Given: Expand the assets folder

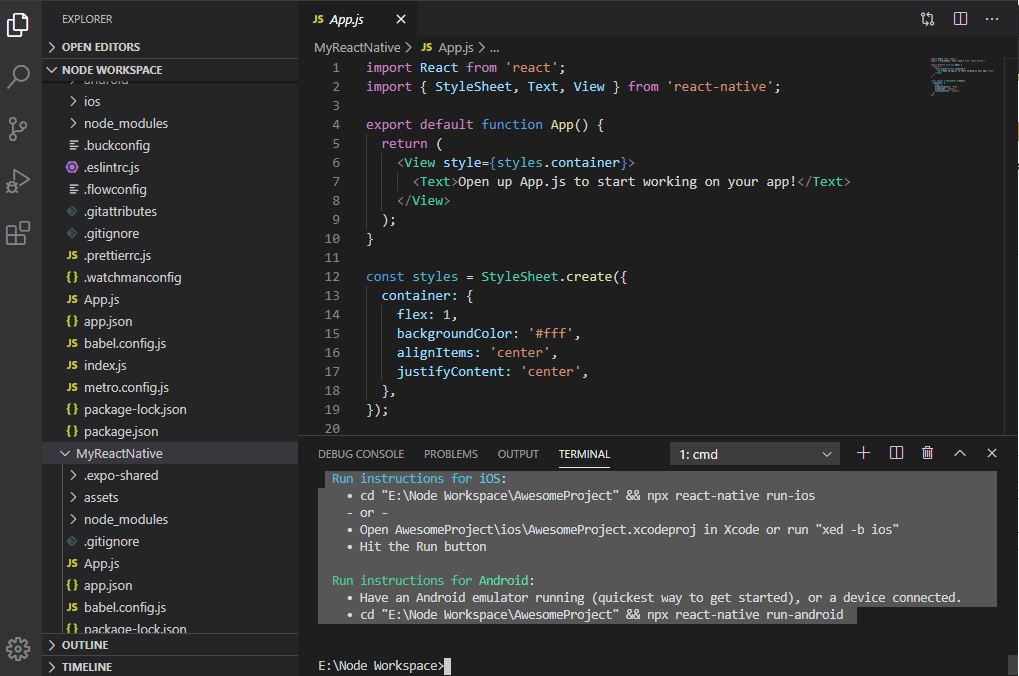Looking at the screenshot, I should click(x=170, y=498).
